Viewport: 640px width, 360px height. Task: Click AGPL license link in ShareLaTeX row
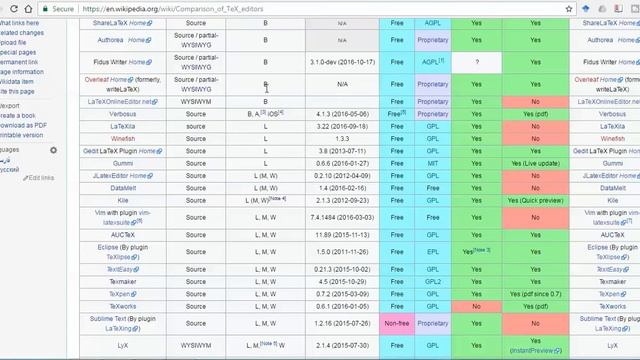tap(433, 23)
